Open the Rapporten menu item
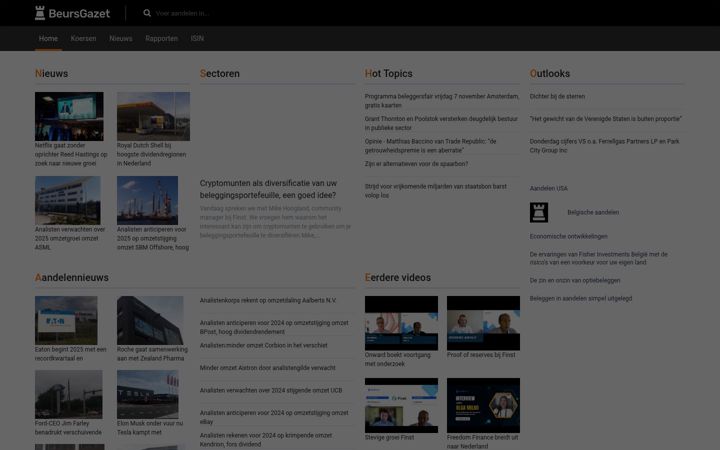Screen dimensions: 720x450 pyautogui.click(x=161, y=39)
